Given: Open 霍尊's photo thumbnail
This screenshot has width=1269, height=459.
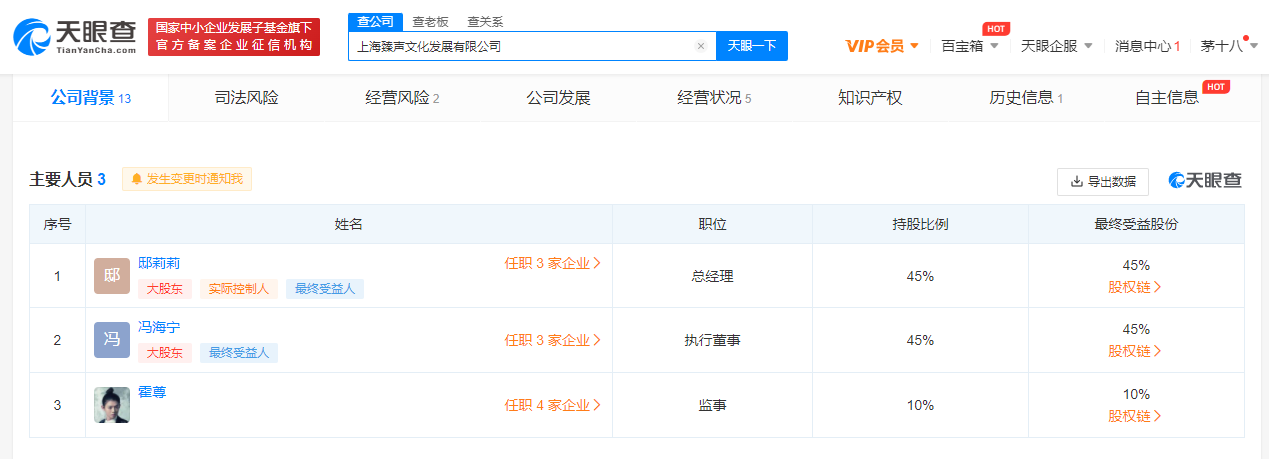Looking at the screenshot, I should [112, 405].
